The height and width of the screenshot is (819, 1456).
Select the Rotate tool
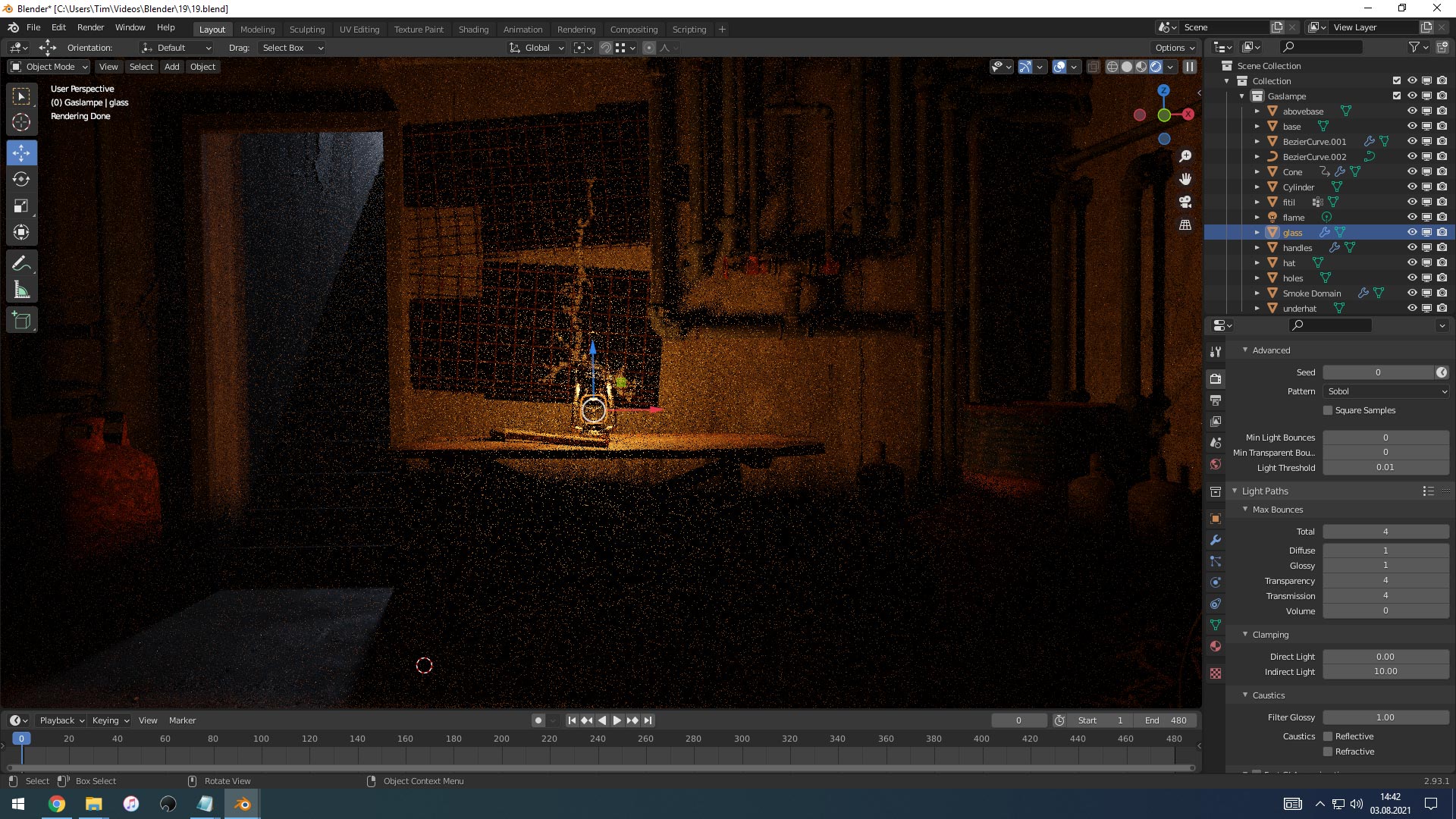click(x=21, y=179)
